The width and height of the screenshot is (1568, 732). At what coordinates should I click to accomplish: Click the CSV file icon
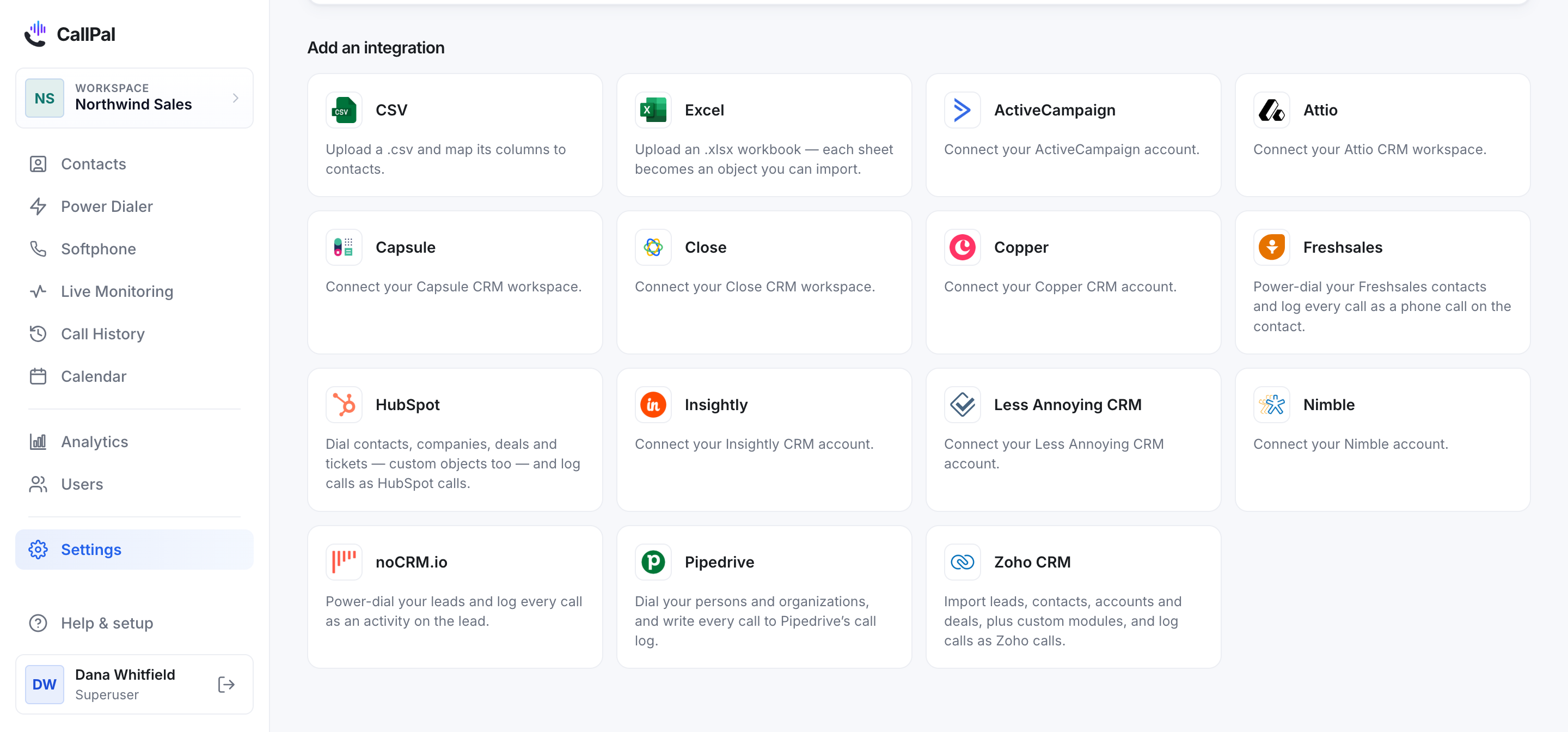344,110
